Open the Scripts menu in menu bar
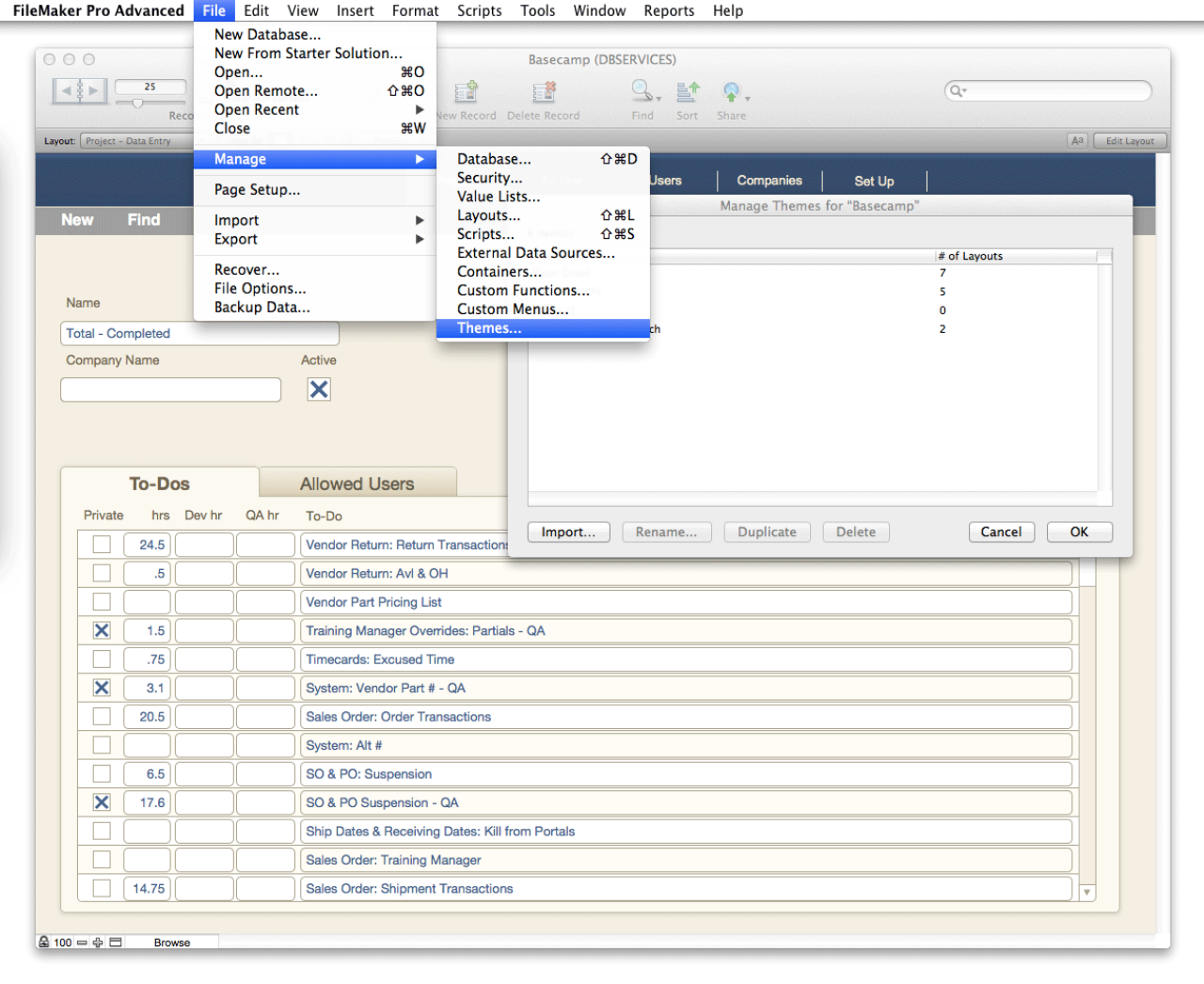Image resolution: width=1204 pixels, height=984 pixels. point(480,10)
